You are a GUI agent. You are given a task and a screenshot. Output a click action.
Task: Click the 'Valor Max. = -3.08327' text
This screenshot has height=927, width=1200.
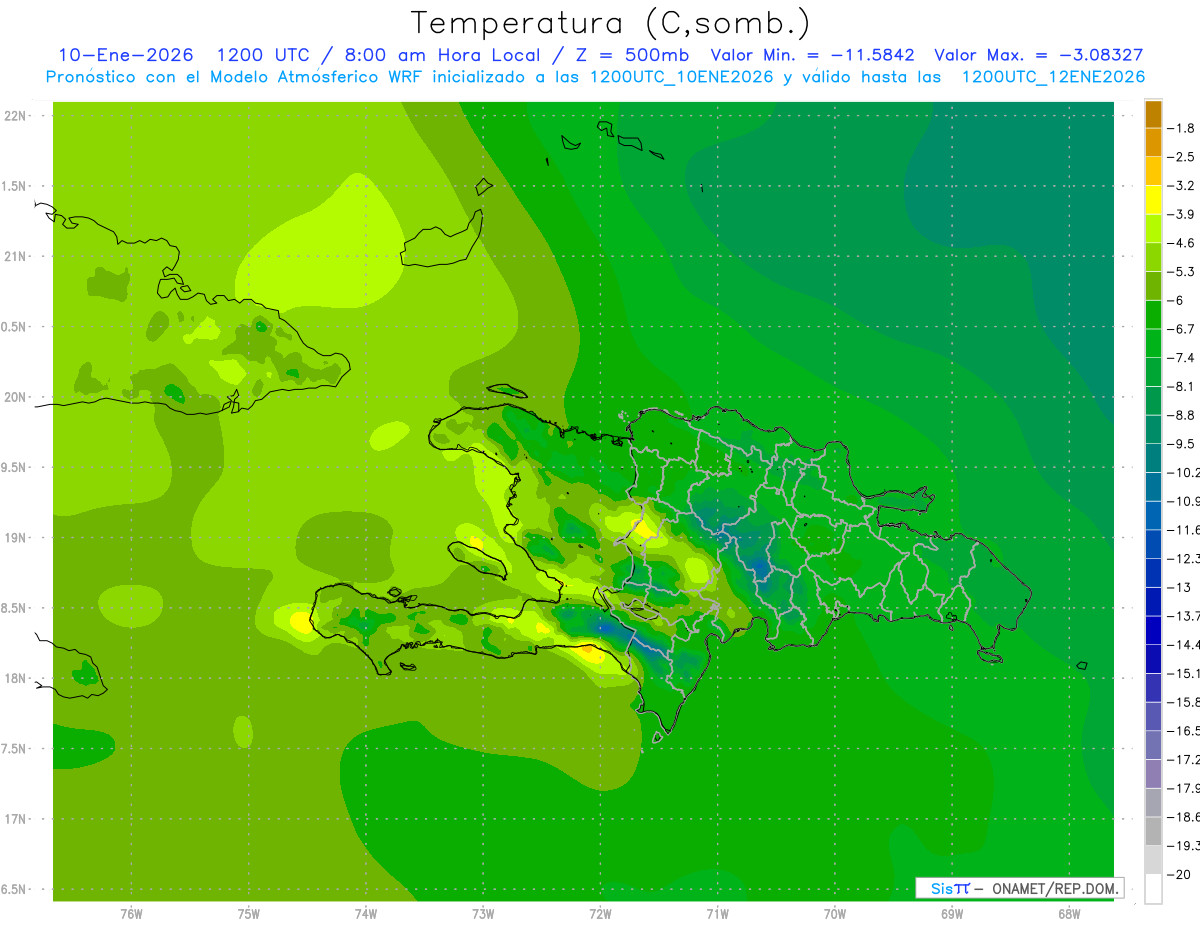pos(1038,55)
